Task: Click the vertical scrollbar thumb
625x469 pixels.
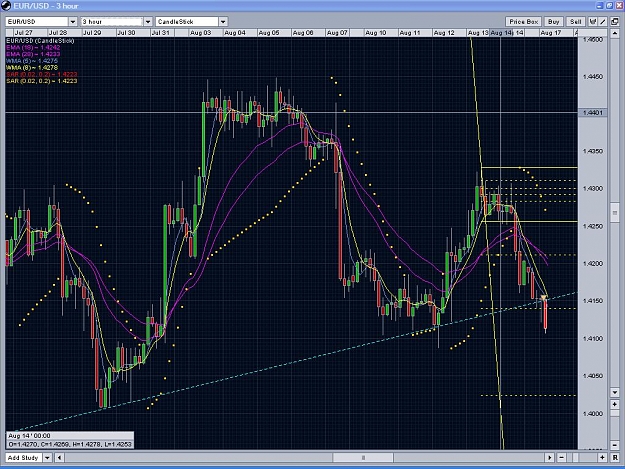Action: click(x=615, y=213)
